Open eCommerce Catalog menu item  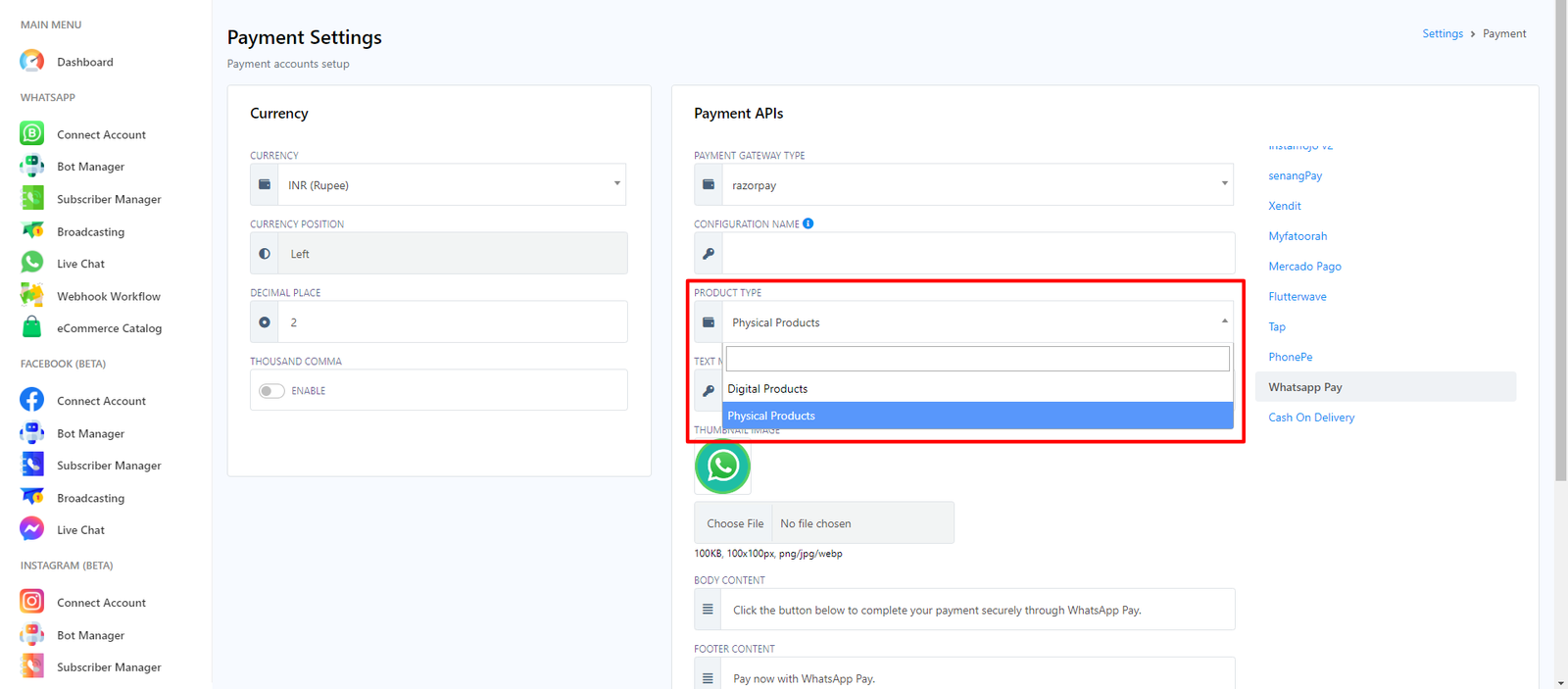coord(110,328)
